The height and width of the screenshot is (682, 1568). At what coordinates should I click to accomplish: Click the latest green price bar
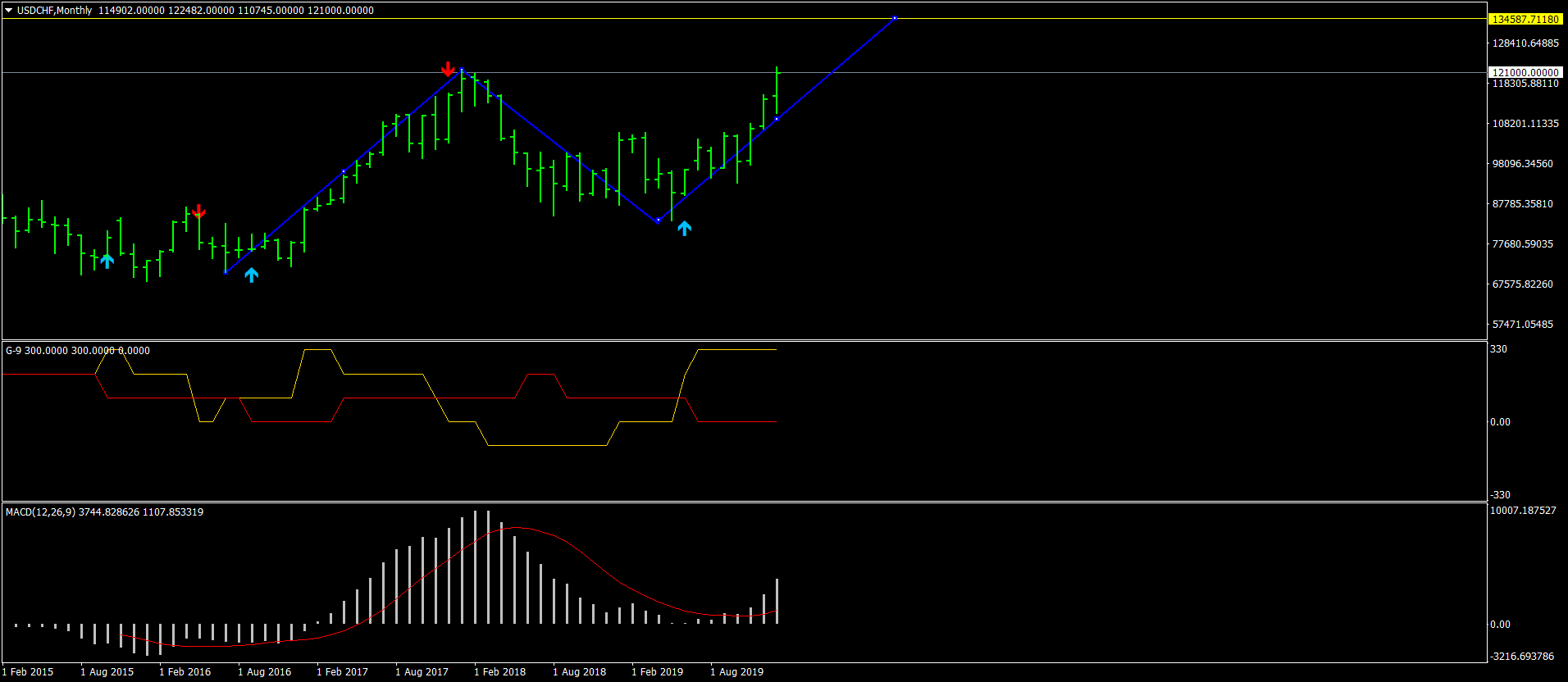click(777, 94)
